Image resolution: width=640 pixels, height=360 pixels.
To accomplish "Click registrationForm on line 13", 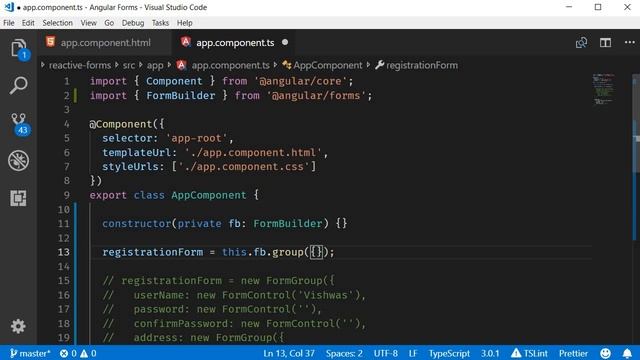I will point(152,252).
